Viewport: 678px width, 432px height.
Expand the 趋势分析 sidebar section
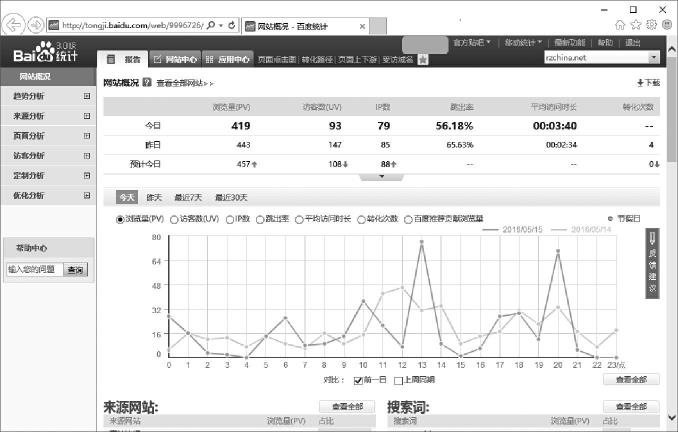coord(87,96)
